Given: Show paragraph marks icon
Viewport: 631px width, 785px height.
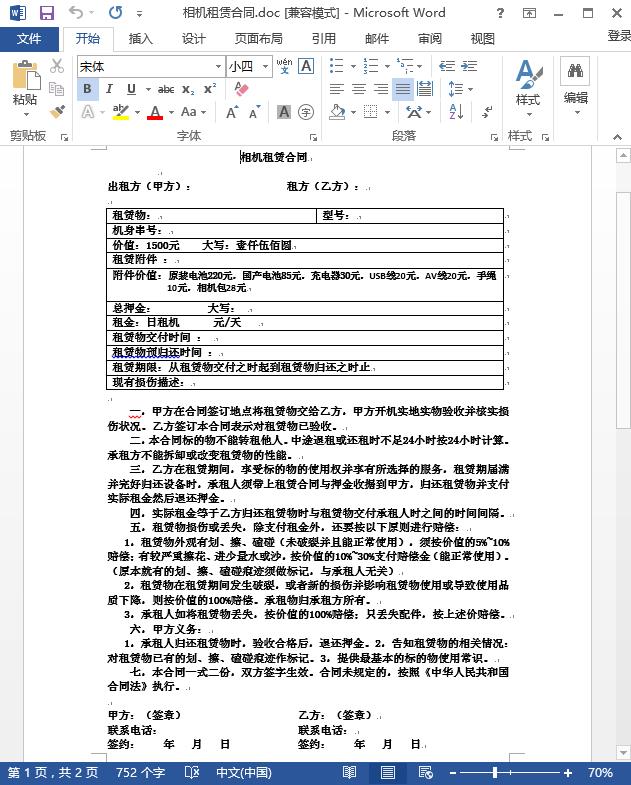Looking at the screenshot, I should (487, 112).
